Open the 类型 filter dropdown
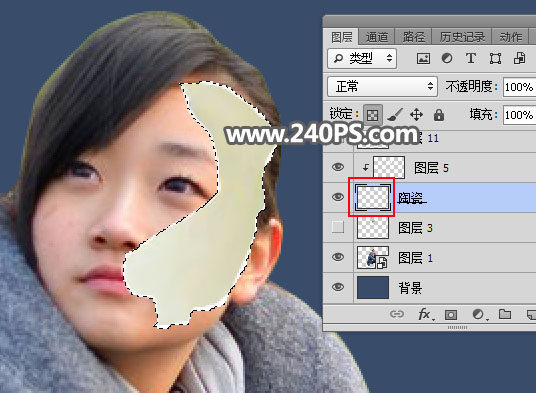The height and width of the screenshot is (393, 536). (x=362, y=58)
